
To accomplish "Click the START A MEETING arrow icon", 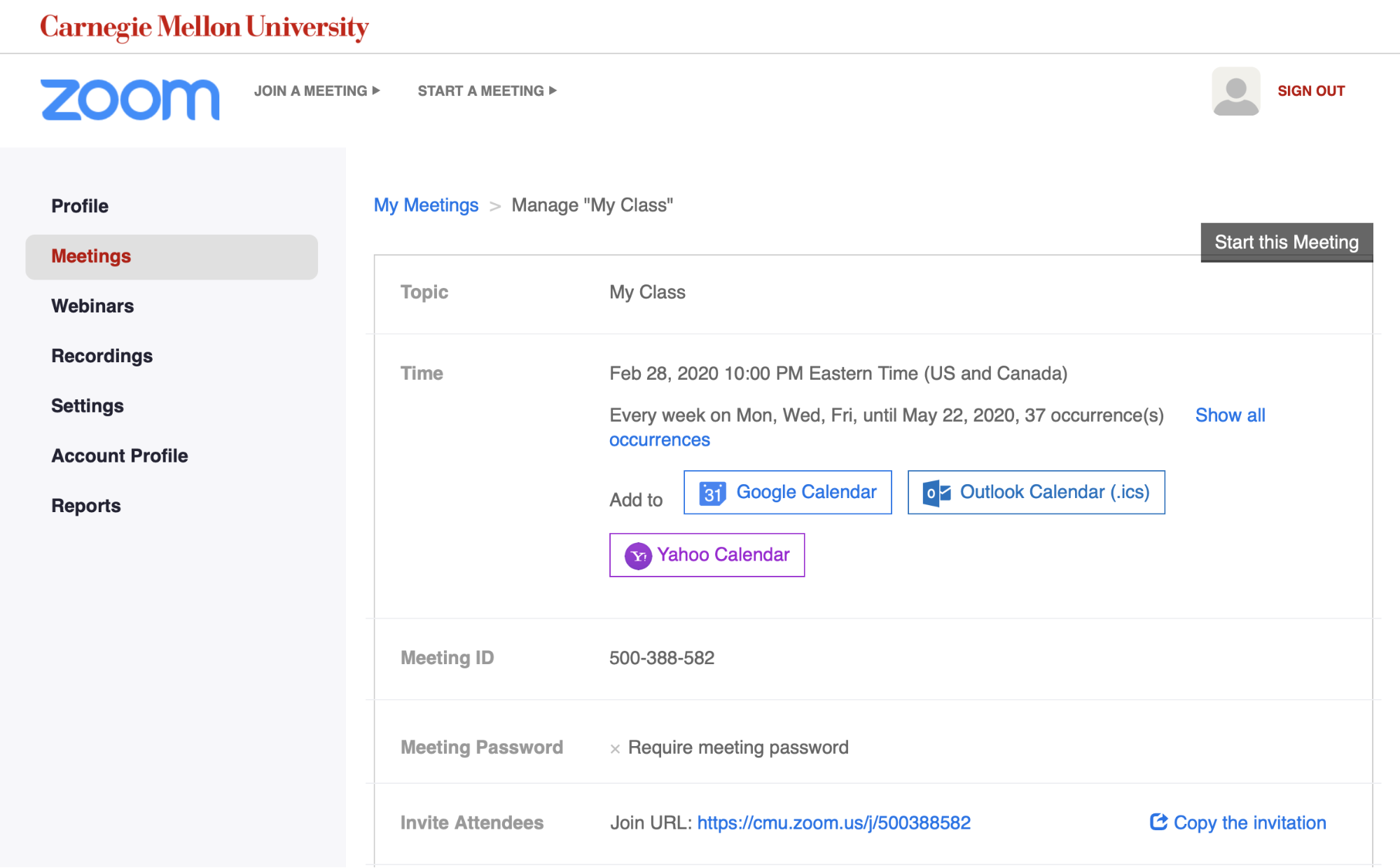I will (554, 91).
